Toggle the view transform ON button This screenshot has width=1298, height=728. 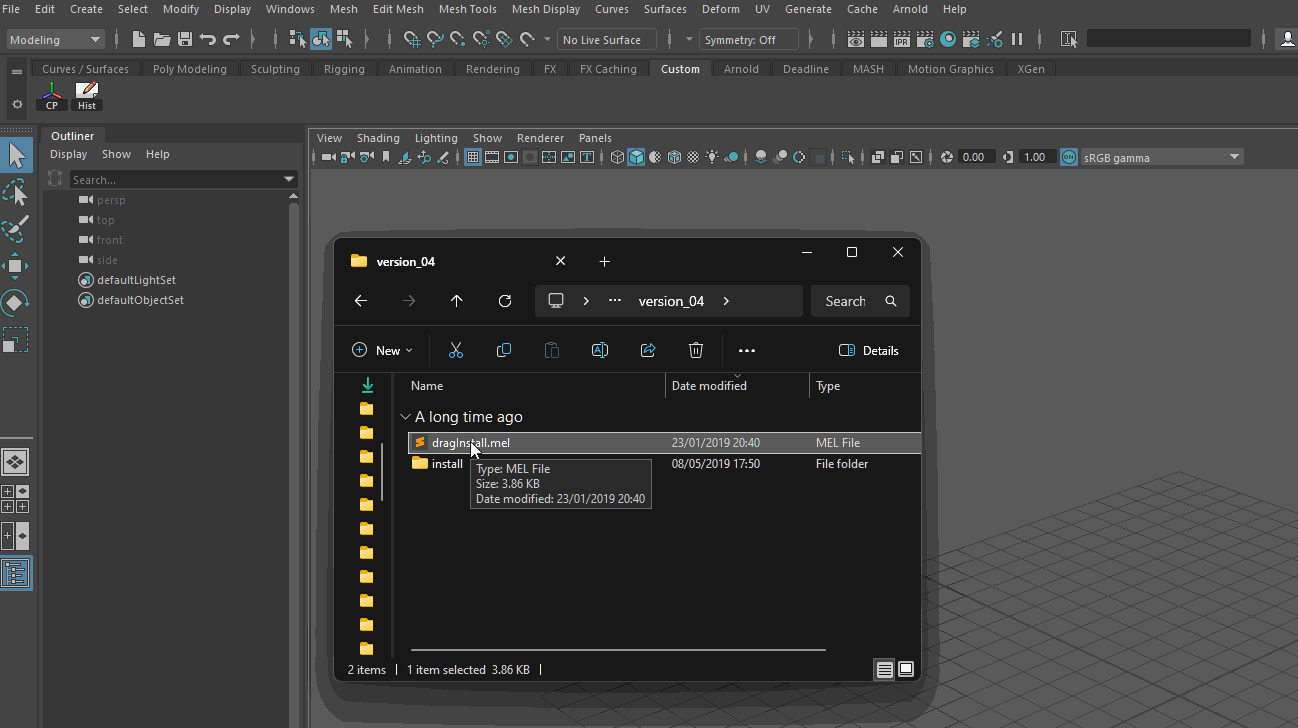(x=1069, y=157)
